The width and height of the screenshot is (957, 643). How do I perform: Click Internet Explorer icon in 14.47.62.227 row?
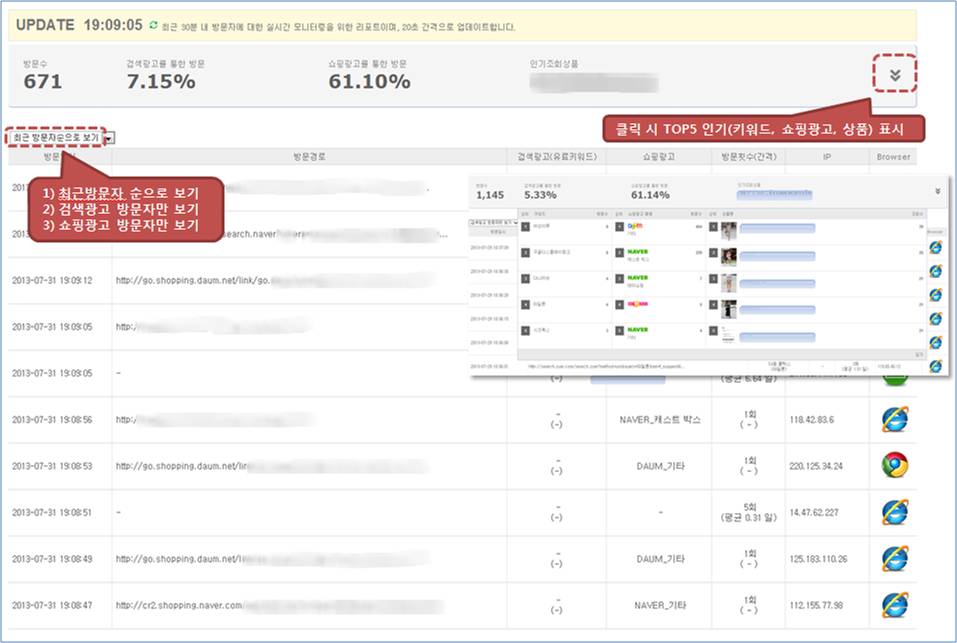tap(894, 512)
